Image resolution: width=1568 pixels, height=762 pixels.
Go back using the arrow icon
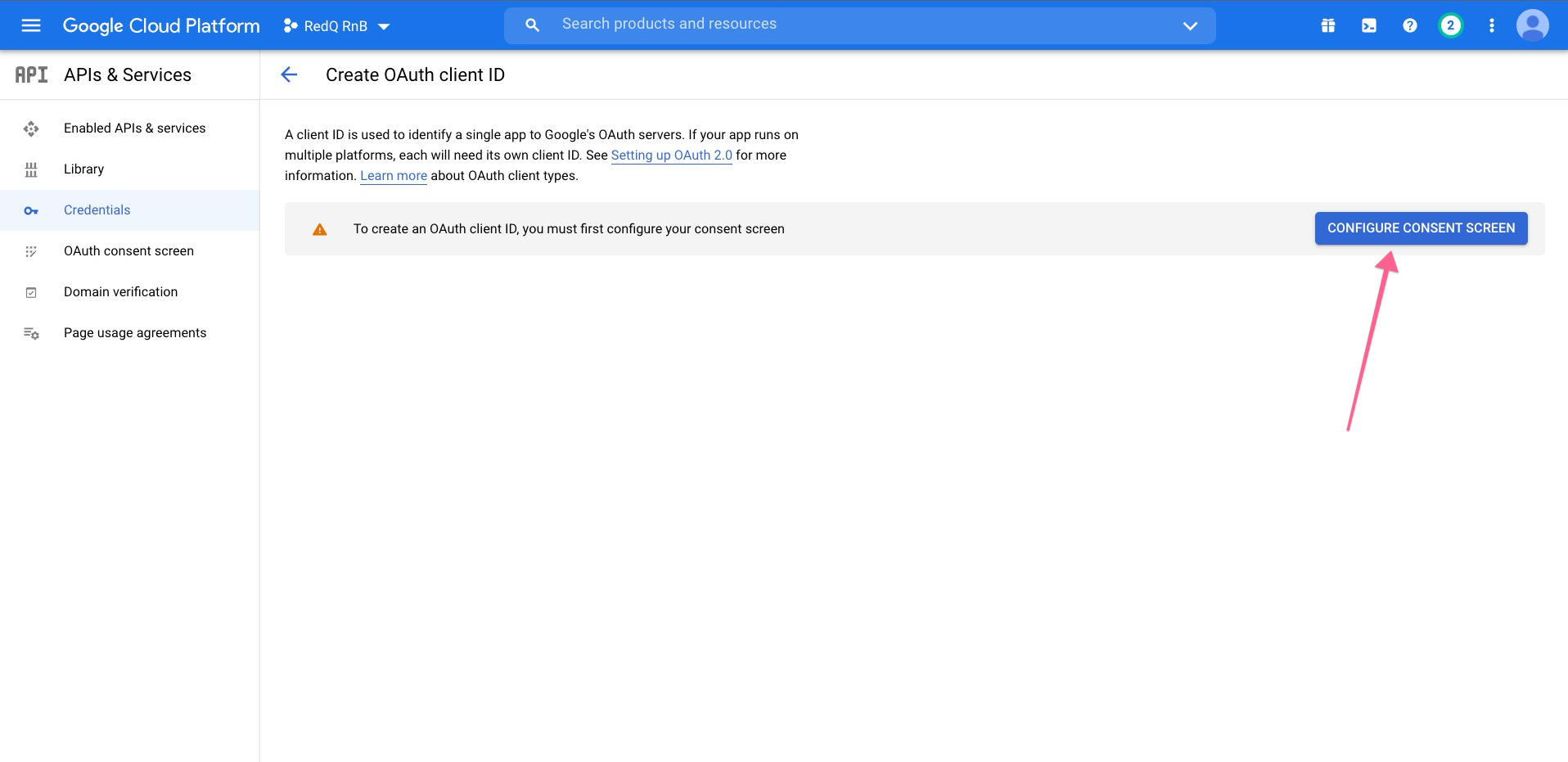[x=289, y=74]
